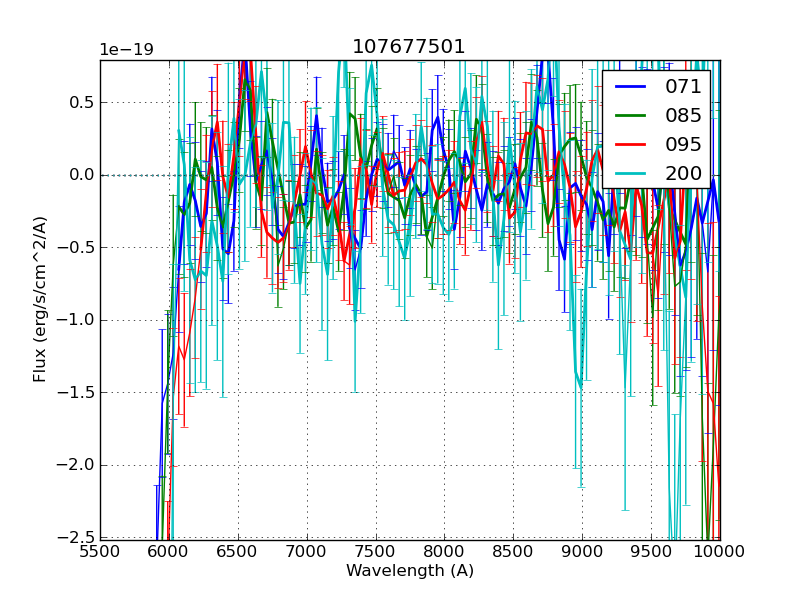Select the 095 legend label

pyautogui.click(x=684, y=145)
